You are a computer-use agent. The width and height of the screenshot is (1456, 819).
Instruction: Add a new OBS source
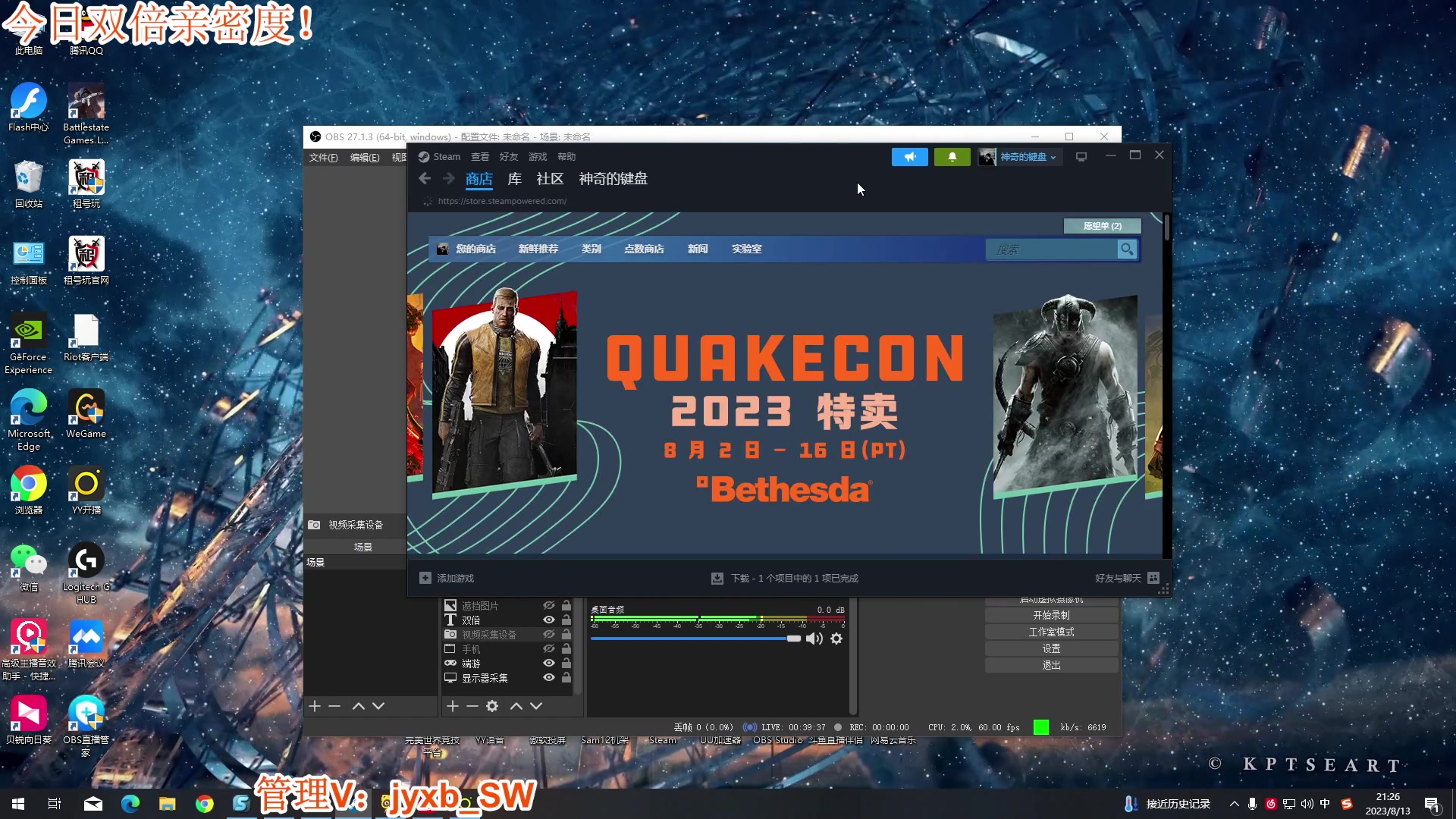[x=452, y=706]
